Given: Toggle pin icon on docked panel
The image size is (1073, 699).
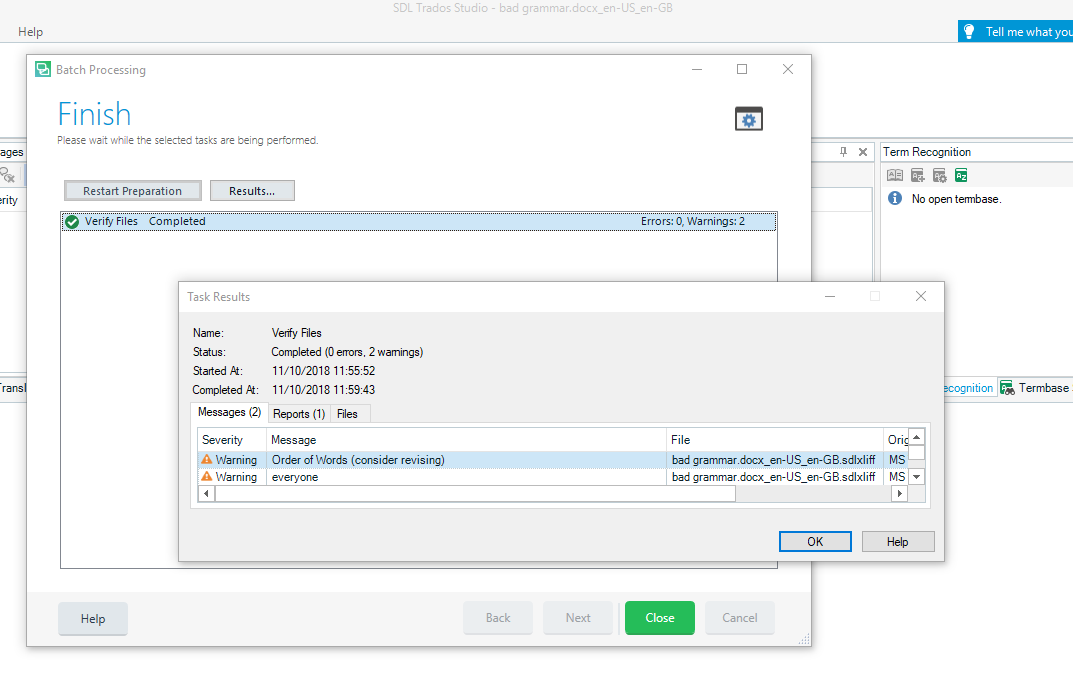Looking at the screenshot, I should [x=843, y=152].
